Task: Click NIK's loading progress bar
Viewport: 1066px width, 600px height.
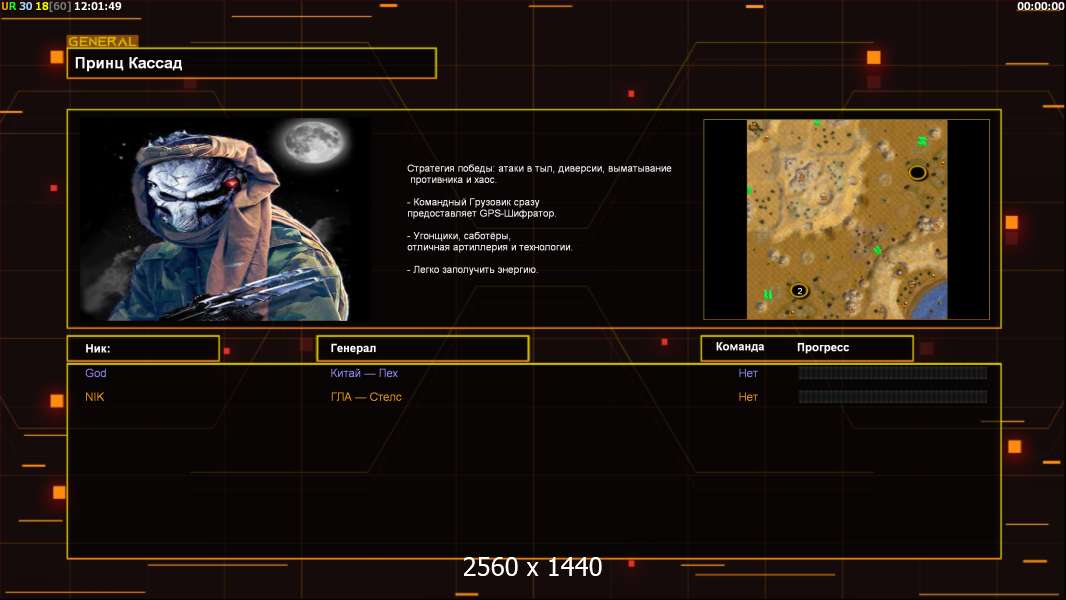Action: tap(893, 397)
